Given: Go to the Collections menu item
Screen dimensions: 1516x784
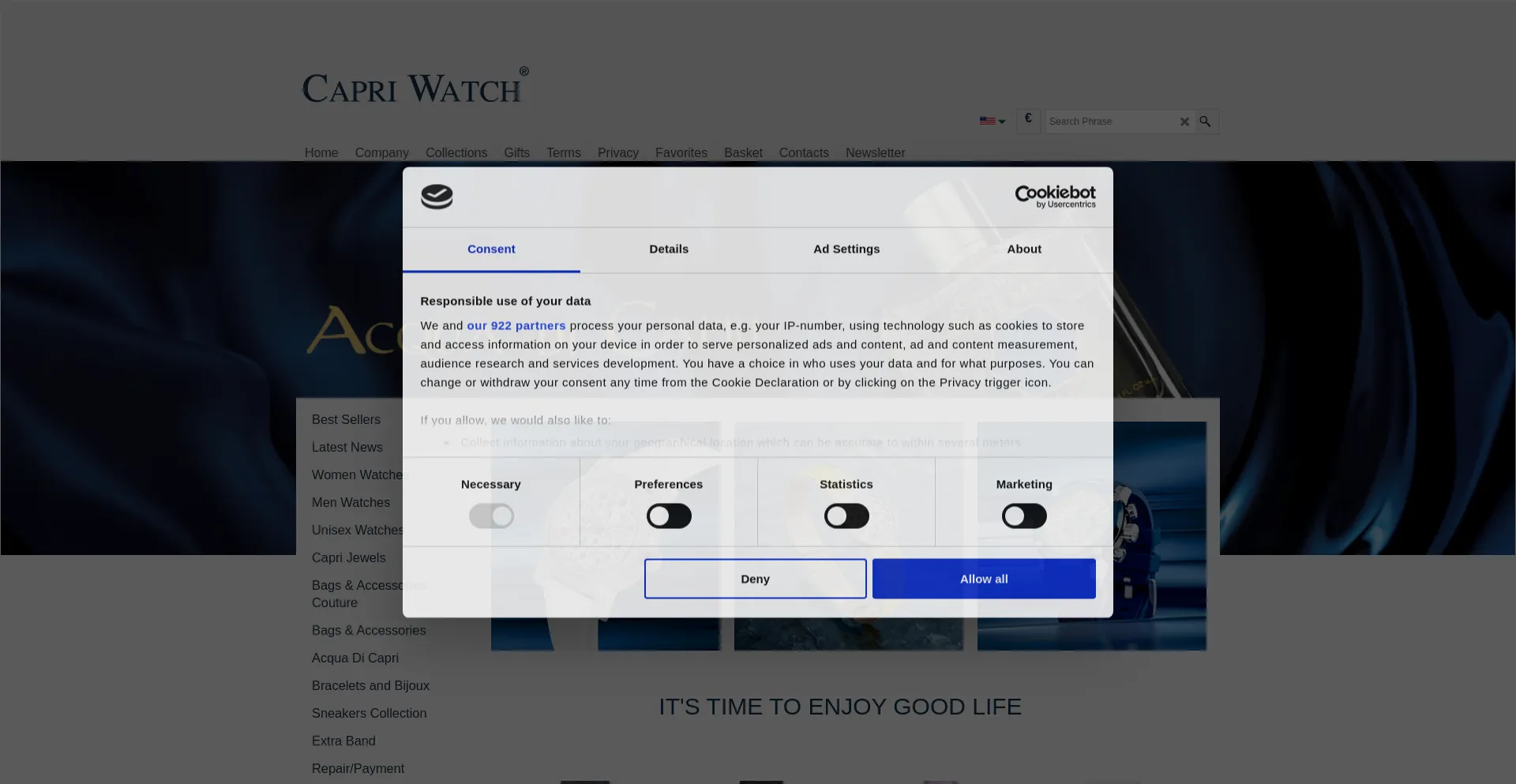Looking at the screenshot, I should [456, 153].
